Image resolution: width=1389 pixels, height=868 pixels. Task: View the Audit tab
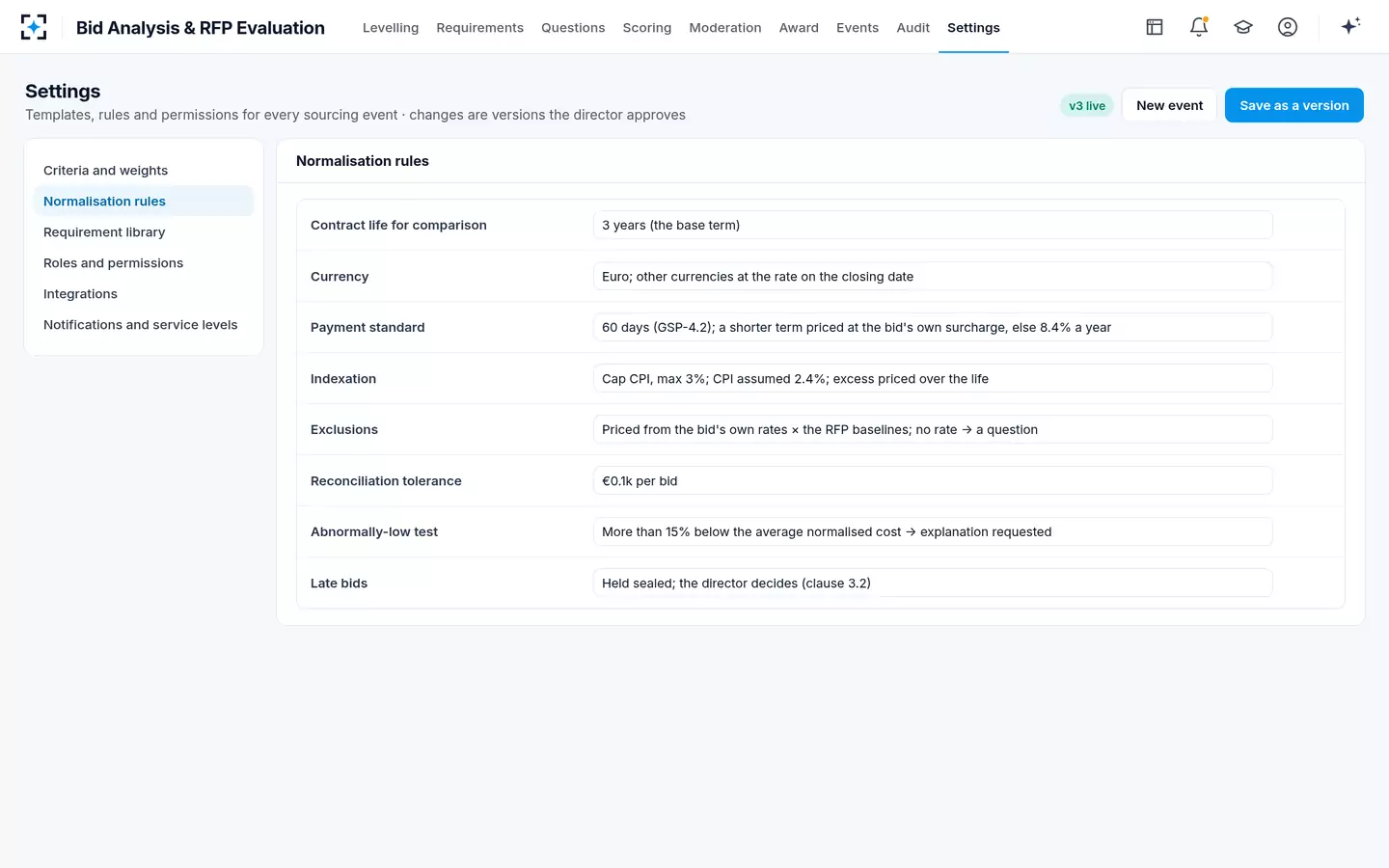[912, 28]
